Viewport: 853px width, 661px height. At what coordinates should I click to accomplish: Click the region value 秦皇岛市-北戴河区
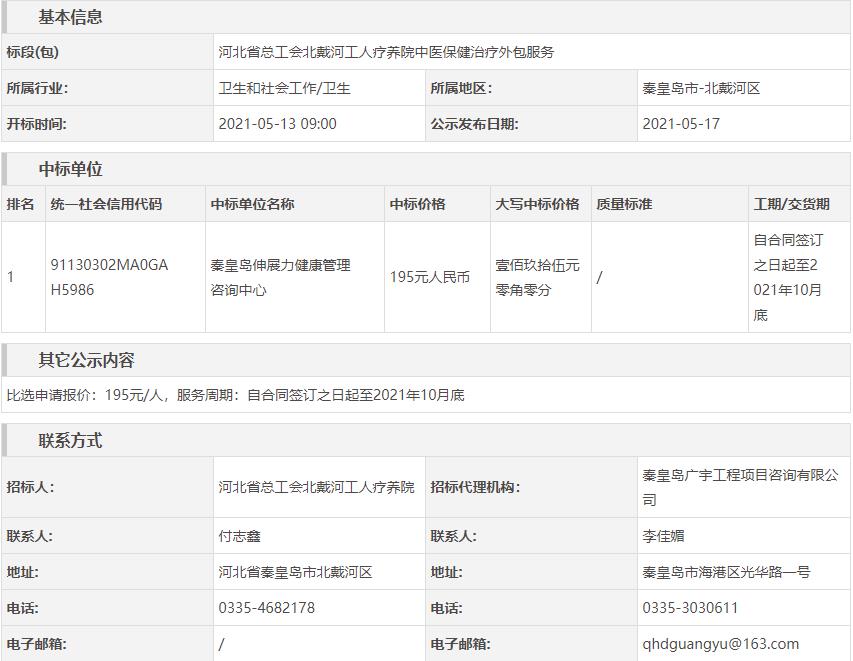701,88
